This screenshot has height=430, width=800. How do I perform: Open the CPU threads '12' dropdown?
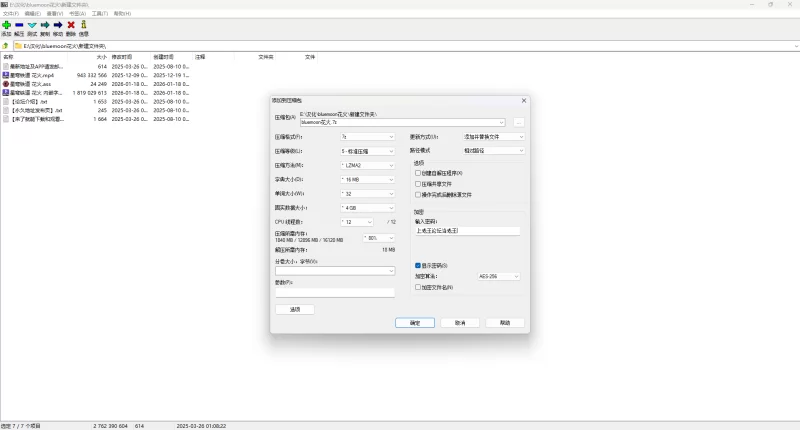[x=357, y=222]
